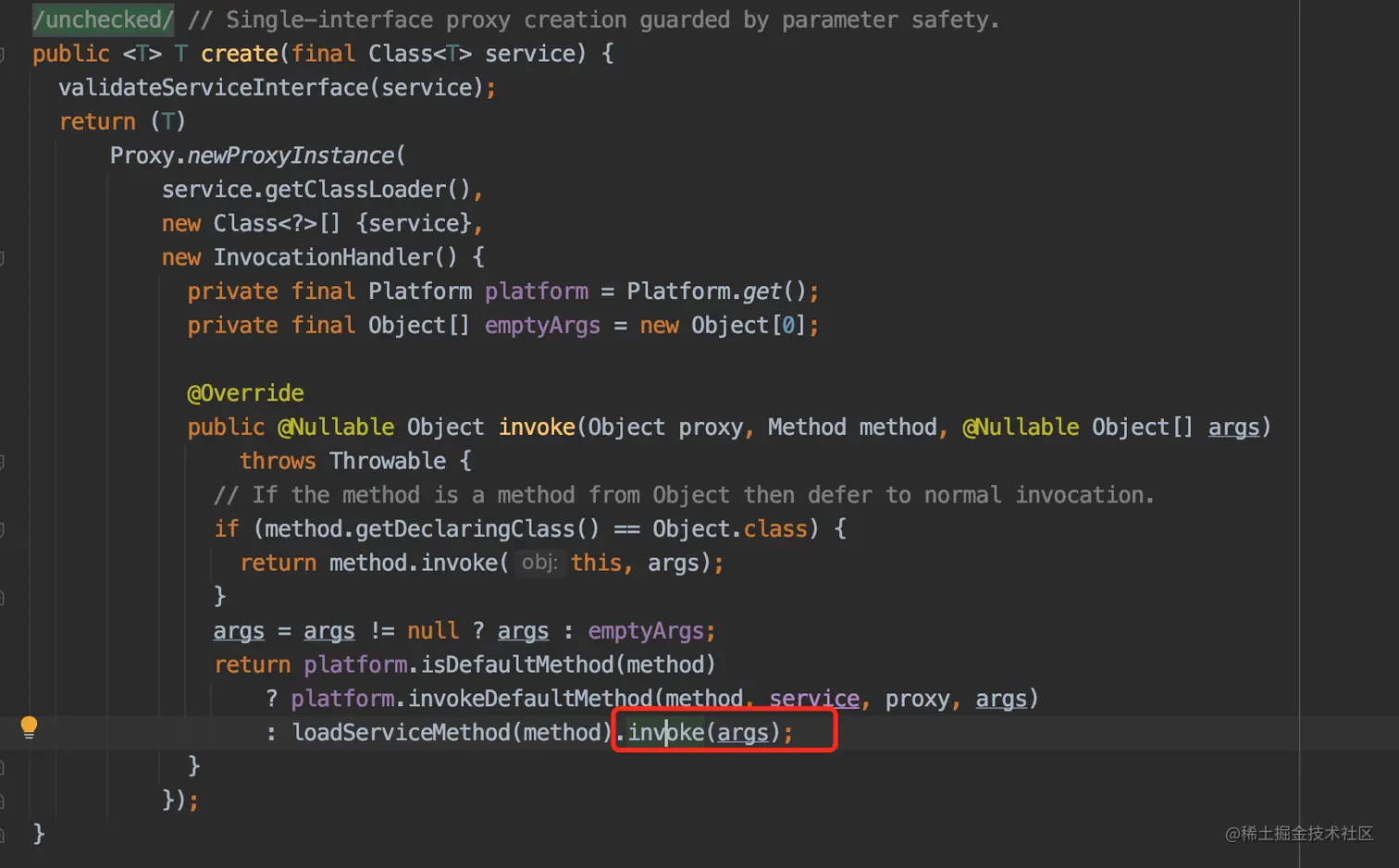Click "newProxyInstance" in the Proxy call
Screen dimensions: 1399x868
pyautogui.click(x=291, y=155)
